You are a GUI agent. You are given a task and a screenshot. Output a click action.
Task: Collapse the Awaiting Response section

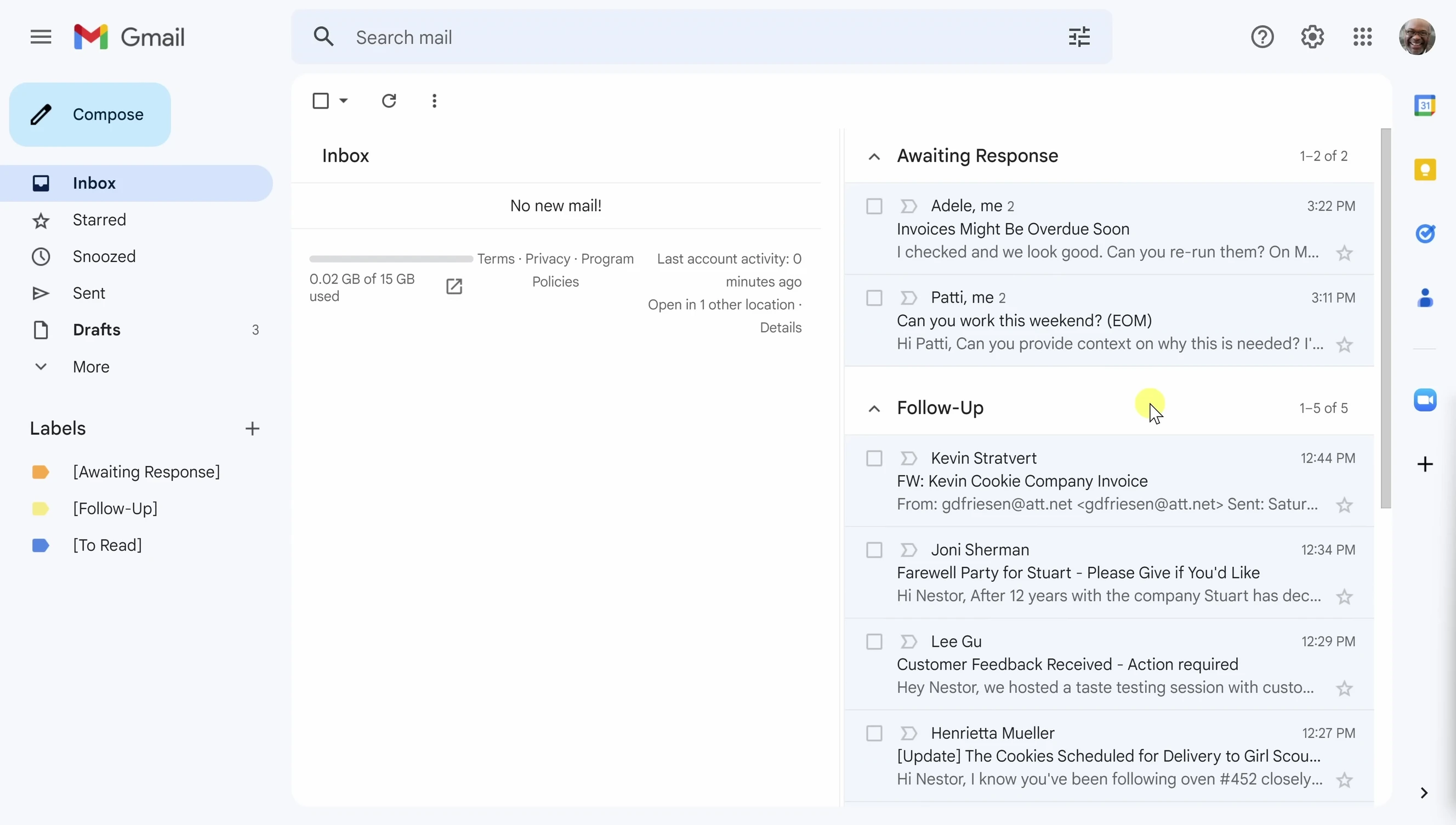coord(874,157)
